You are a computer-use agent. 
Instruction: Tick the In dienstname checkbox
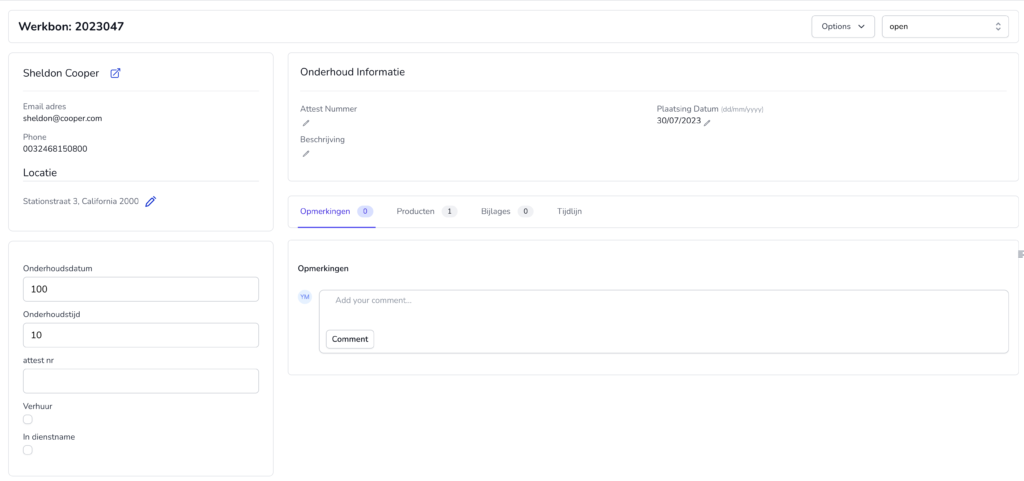point(28,450)
